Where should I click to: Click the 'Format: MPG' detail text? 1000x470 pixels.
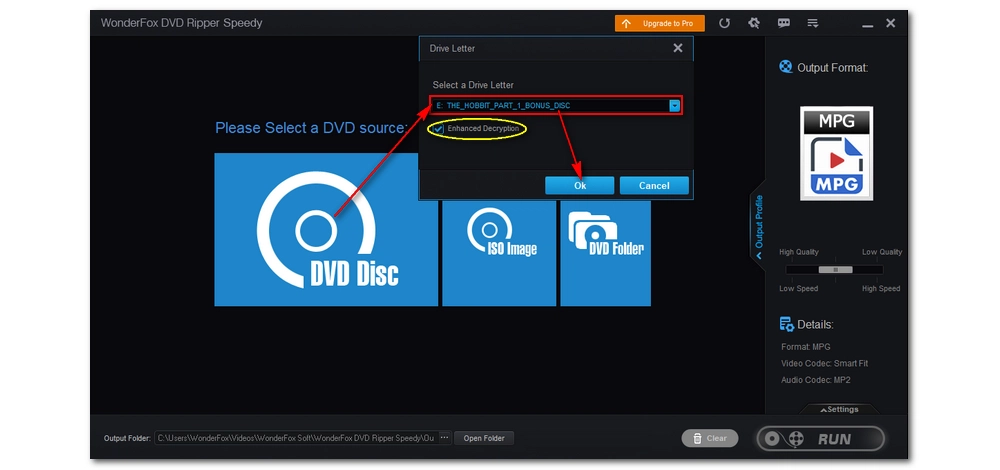(805, 347)
